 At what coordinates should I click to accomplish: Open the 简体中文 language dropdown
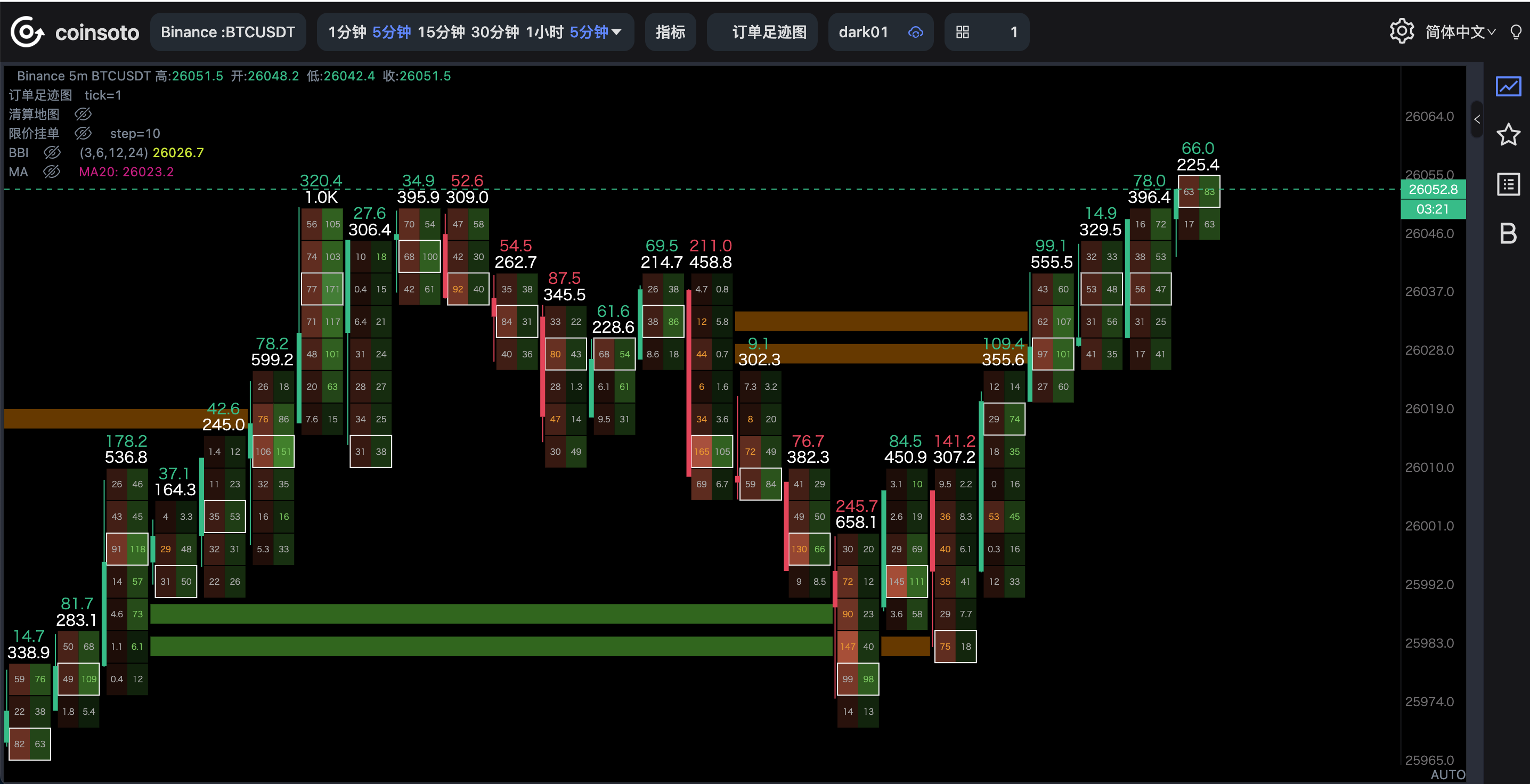[1460, 32]
